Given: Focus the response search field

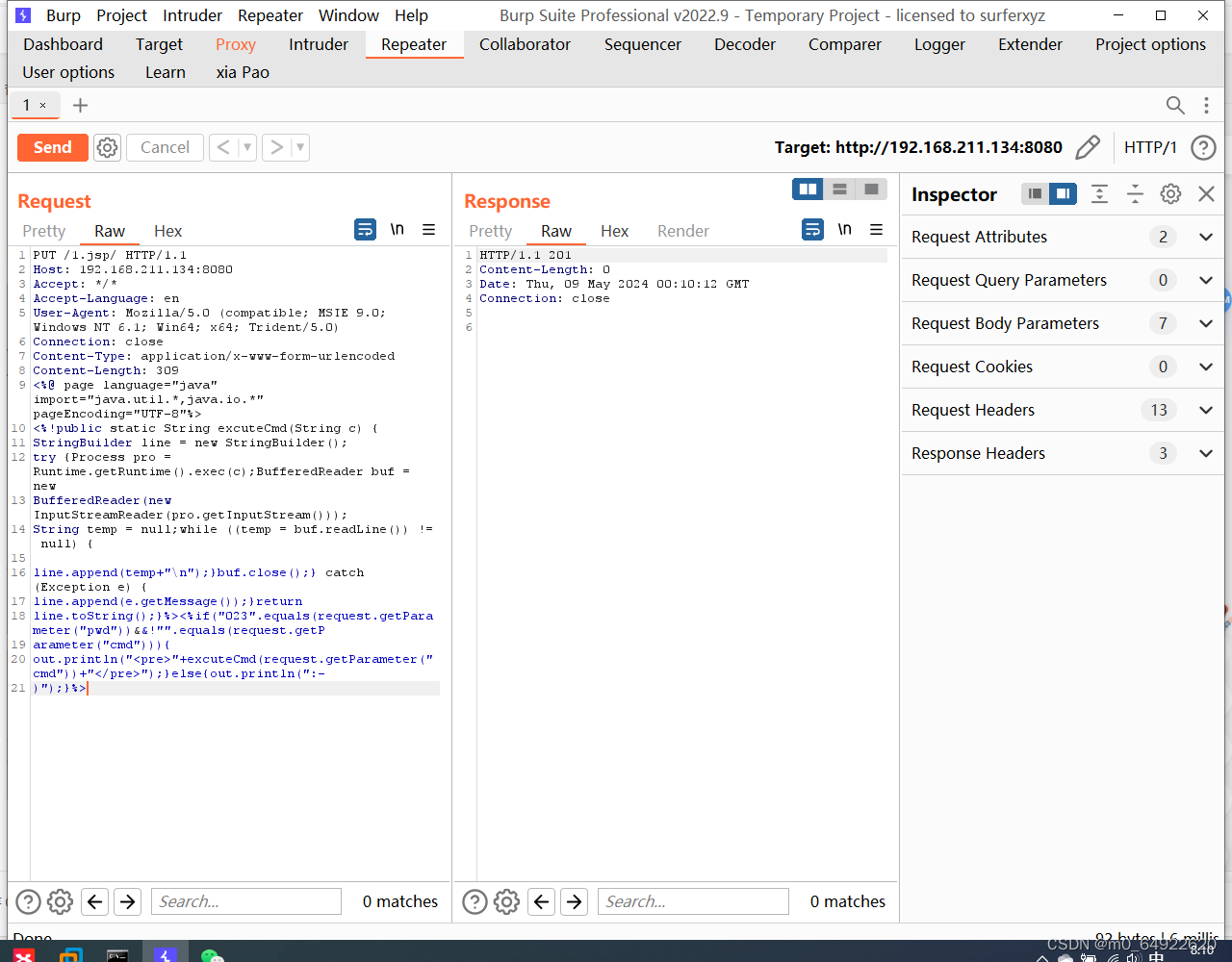Looking at the screenshot, I should [693, 901].
